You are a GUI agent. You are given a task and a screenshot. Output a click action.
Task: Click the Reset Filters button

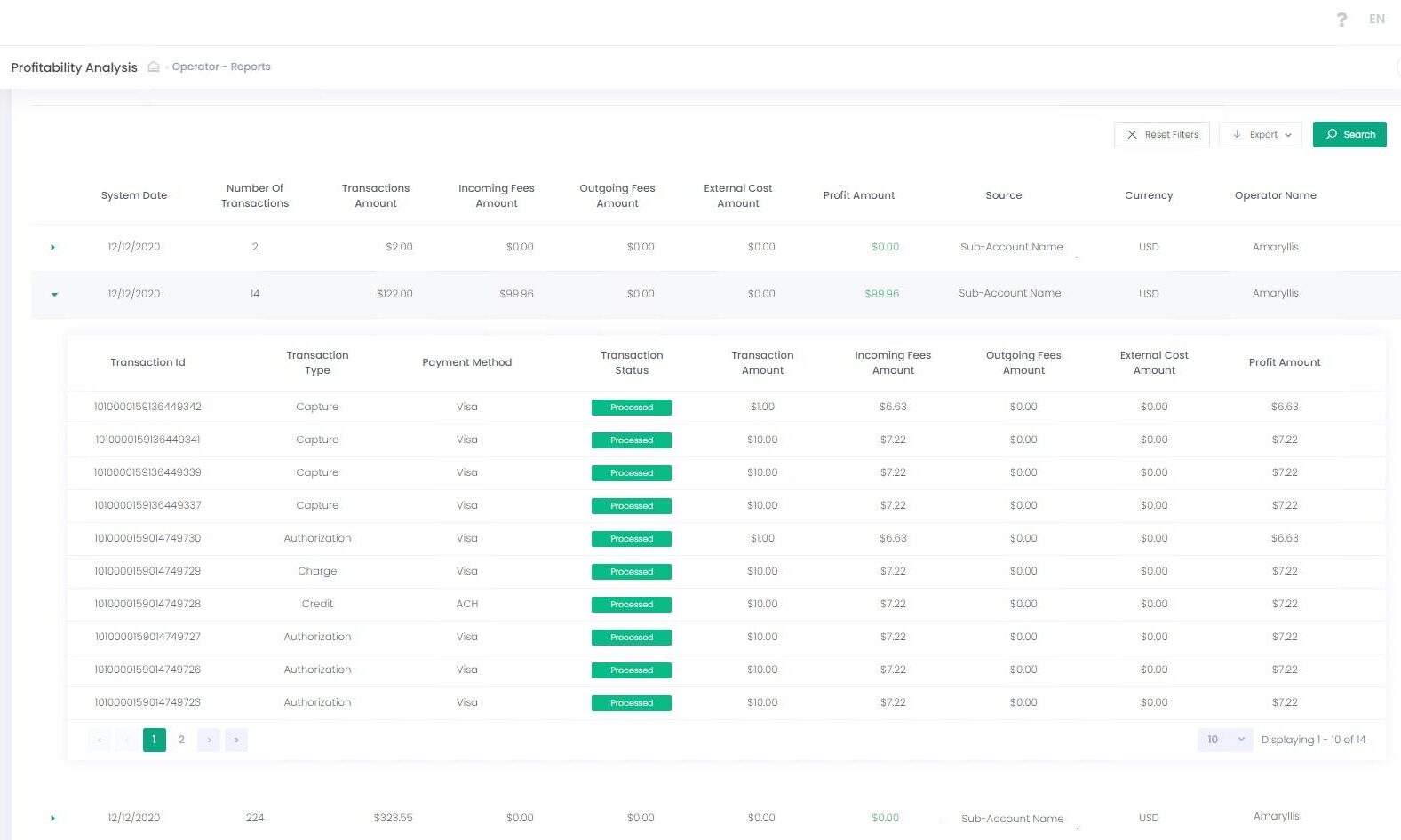1161,135
